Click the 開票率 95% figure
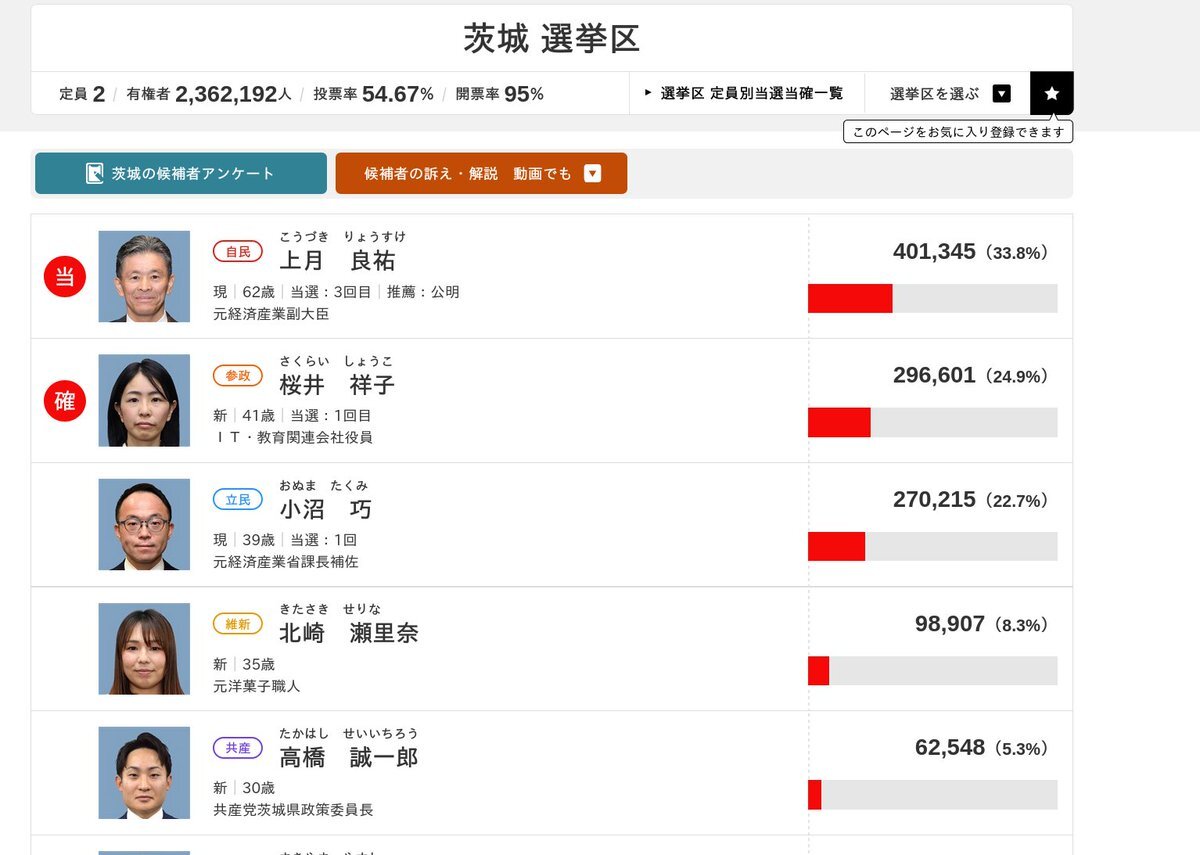Image resolution: width=1200 pixels, height=855 pixels. tap(500, 94)
